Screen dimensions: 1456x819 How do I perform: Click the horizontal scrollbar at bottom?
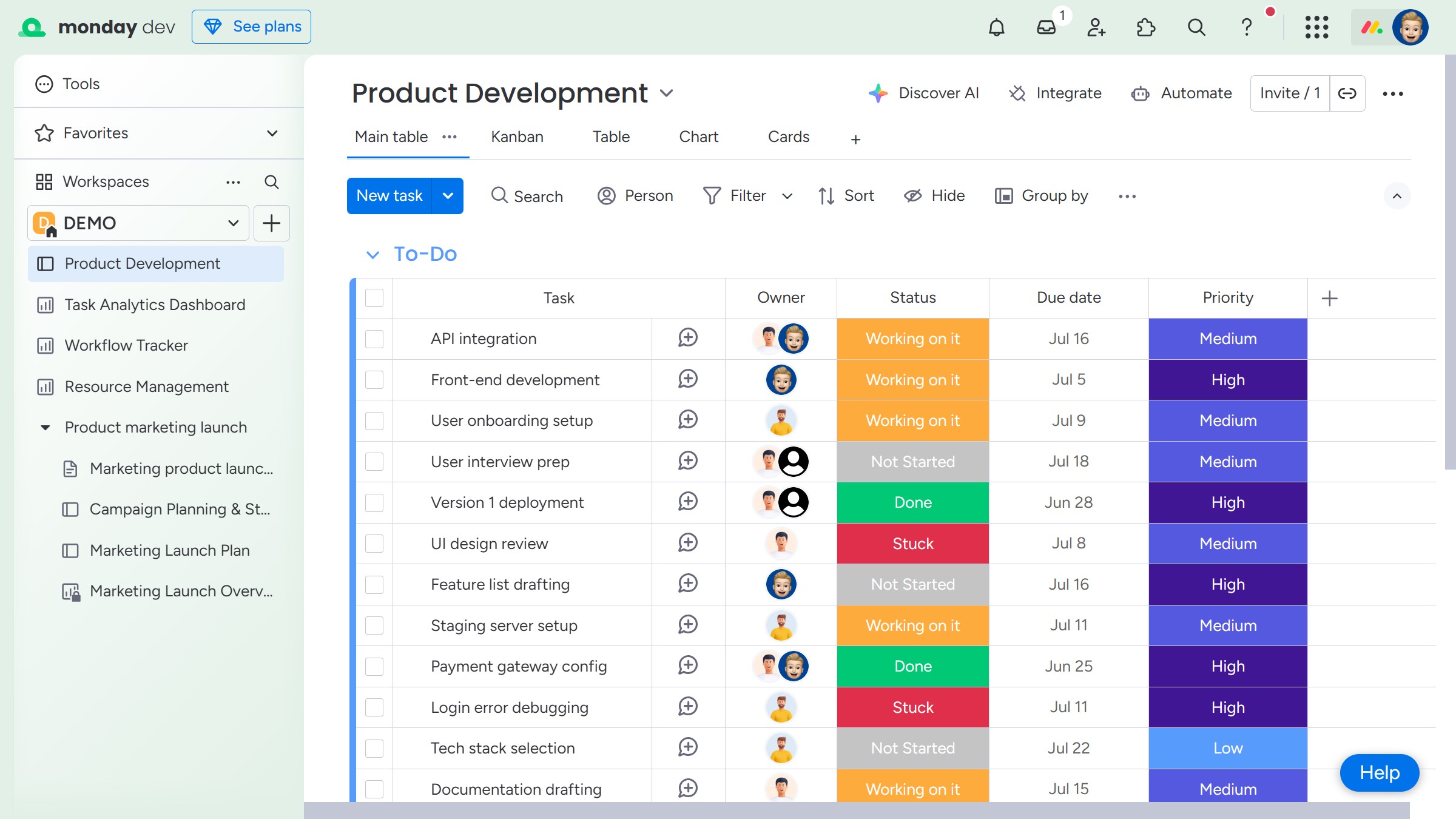pos(857,811)
